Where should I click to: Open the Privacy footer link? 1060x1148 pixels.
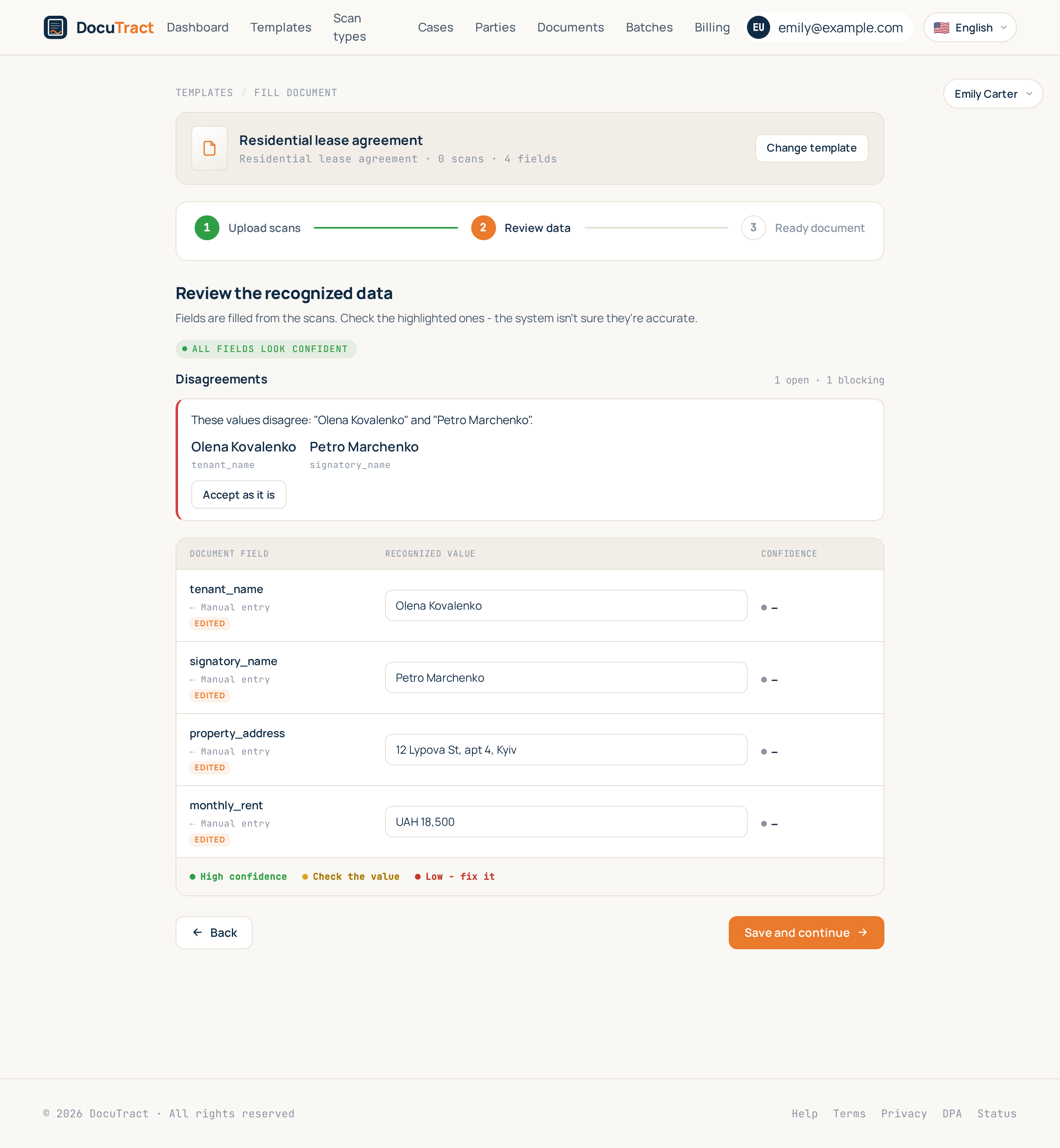(904, 1114)
